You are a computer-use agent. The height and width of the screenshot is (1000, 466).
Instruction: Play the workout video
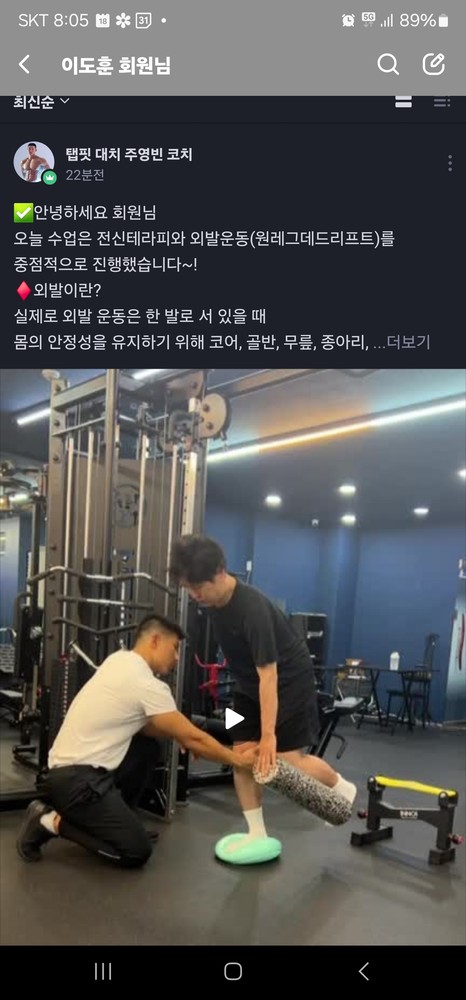coord(233,719)
